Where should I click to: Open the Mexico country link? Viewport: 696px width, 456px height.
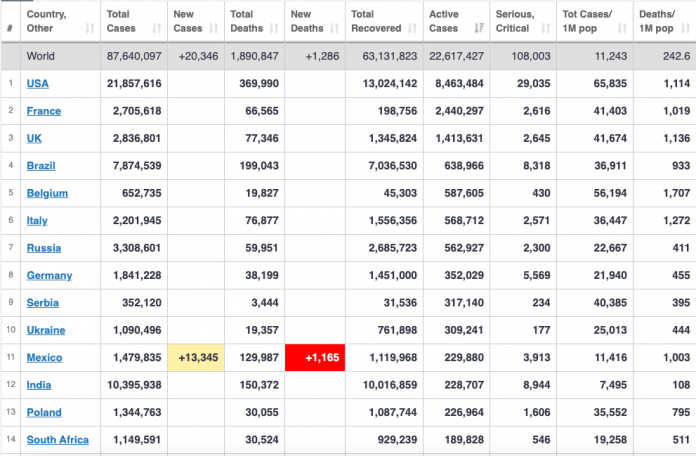pos(44,357)
